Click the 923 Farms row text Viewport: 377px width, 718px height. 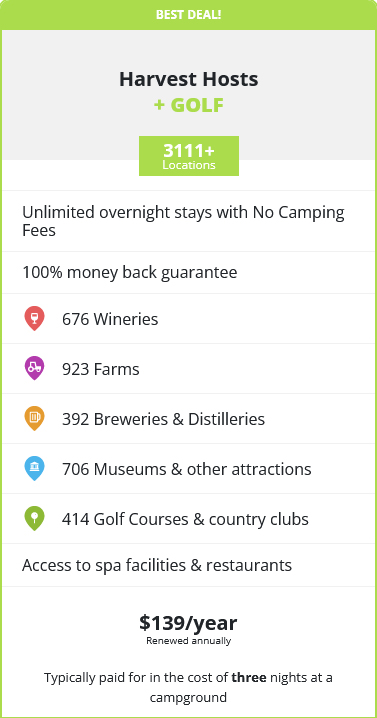[101, 369]
